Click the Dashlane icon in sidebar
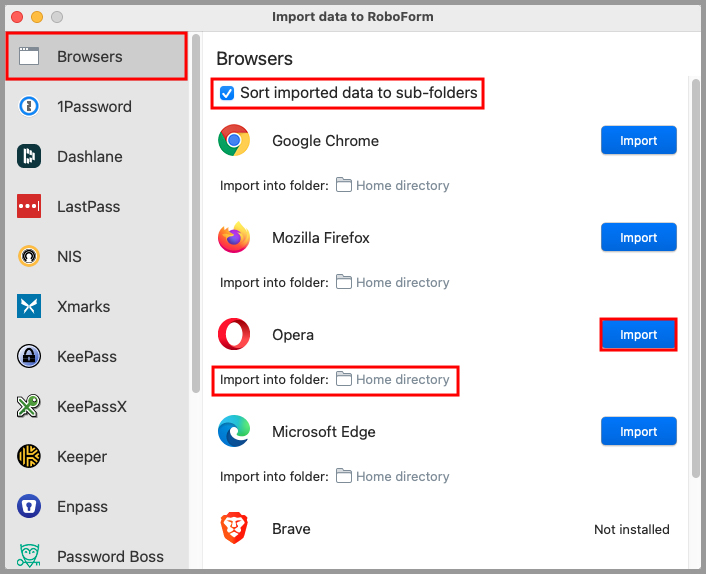Image resolution: width=706 pixels, height=574 pixels. click(x=29, y=157)
